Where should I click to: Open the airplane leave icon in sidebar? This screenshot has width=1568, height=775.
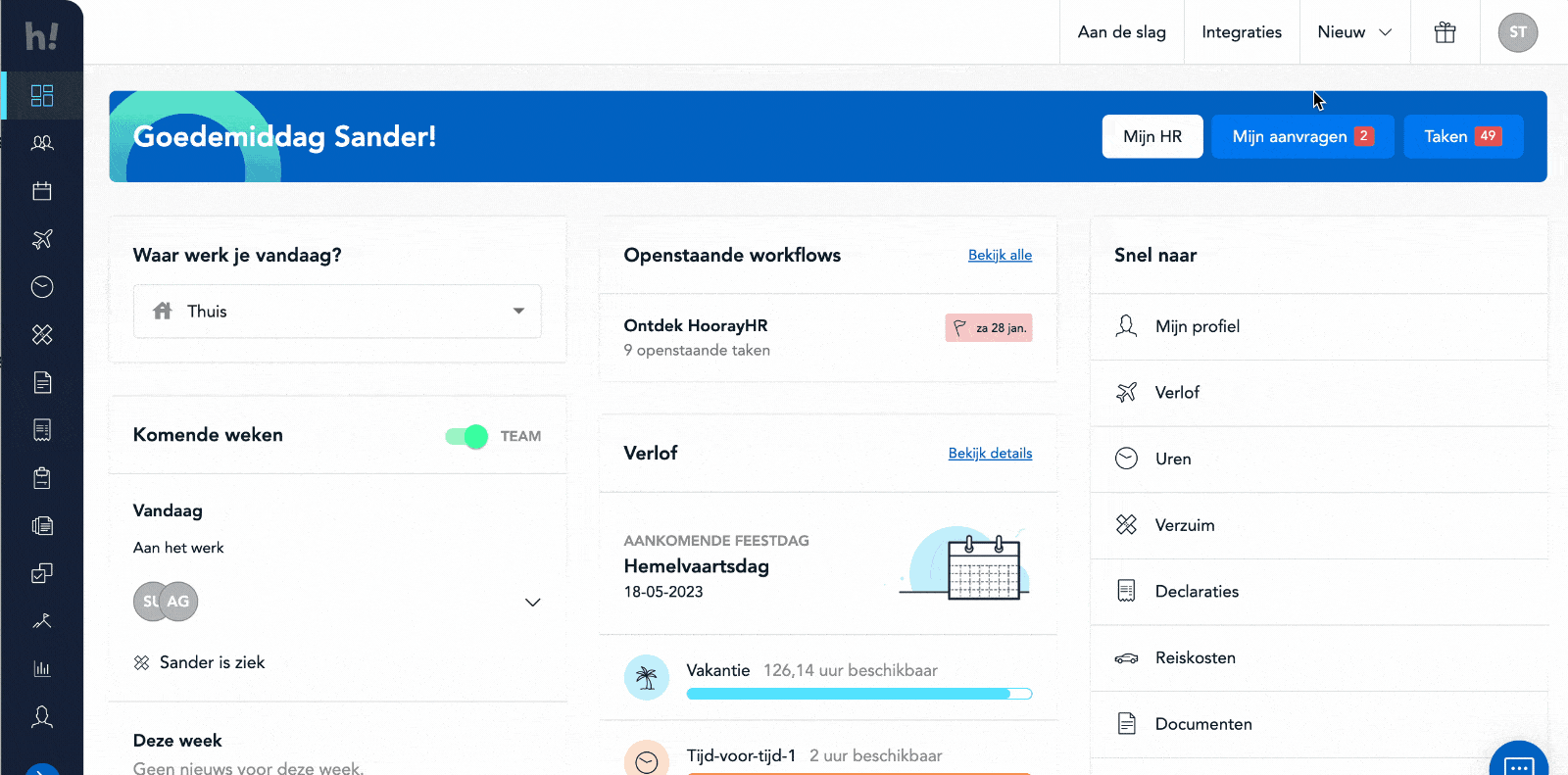tap(42, 239)
